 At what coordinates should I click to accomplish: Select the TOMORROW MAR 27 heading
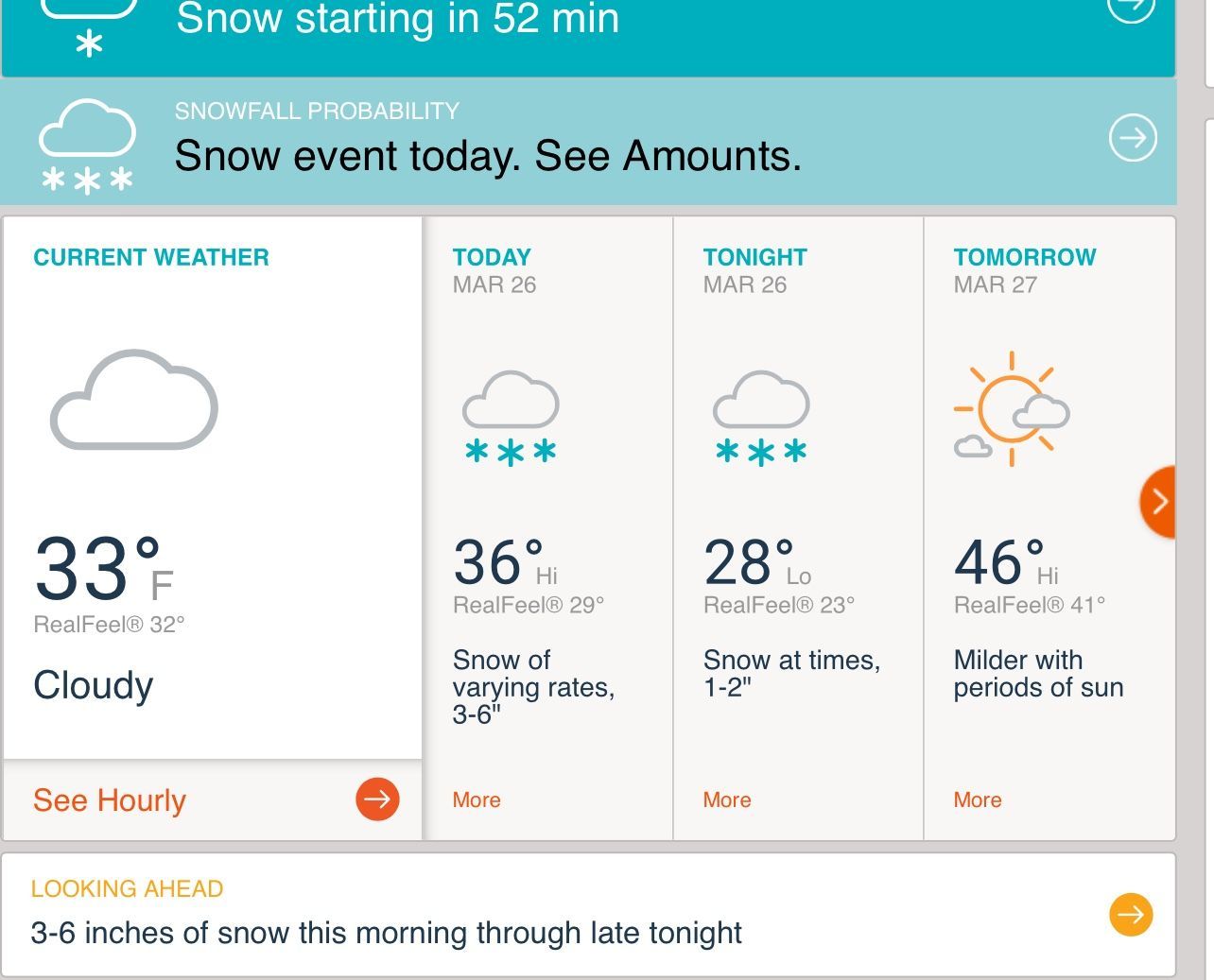click(1025, 270)
